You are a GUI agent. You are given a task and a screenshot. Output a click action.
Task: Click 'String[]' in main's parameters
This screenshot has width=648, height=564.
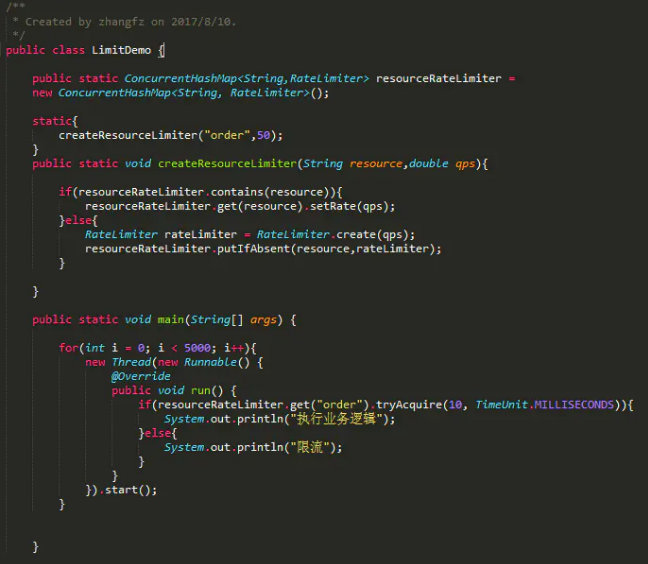point(217,320)
